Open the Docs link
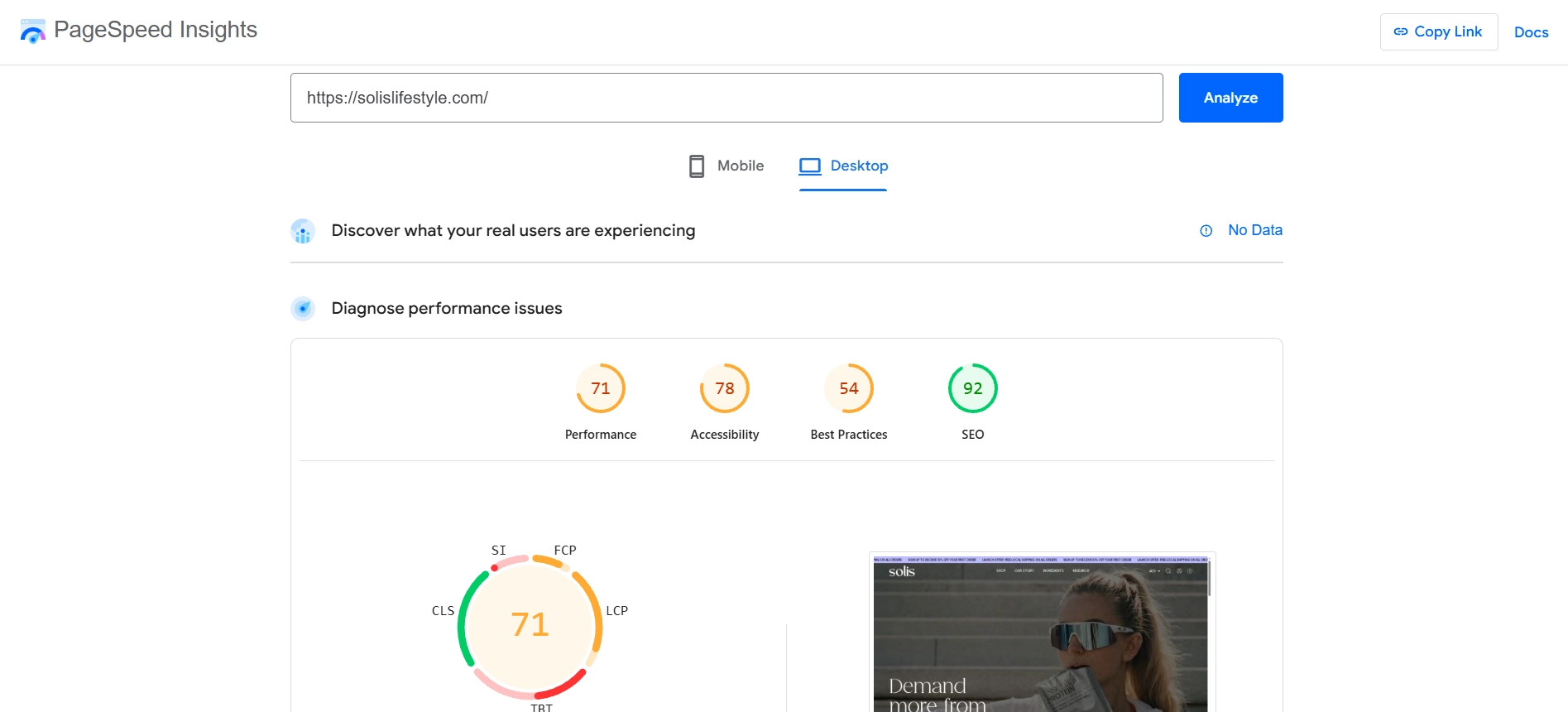 click(1531, 32)
